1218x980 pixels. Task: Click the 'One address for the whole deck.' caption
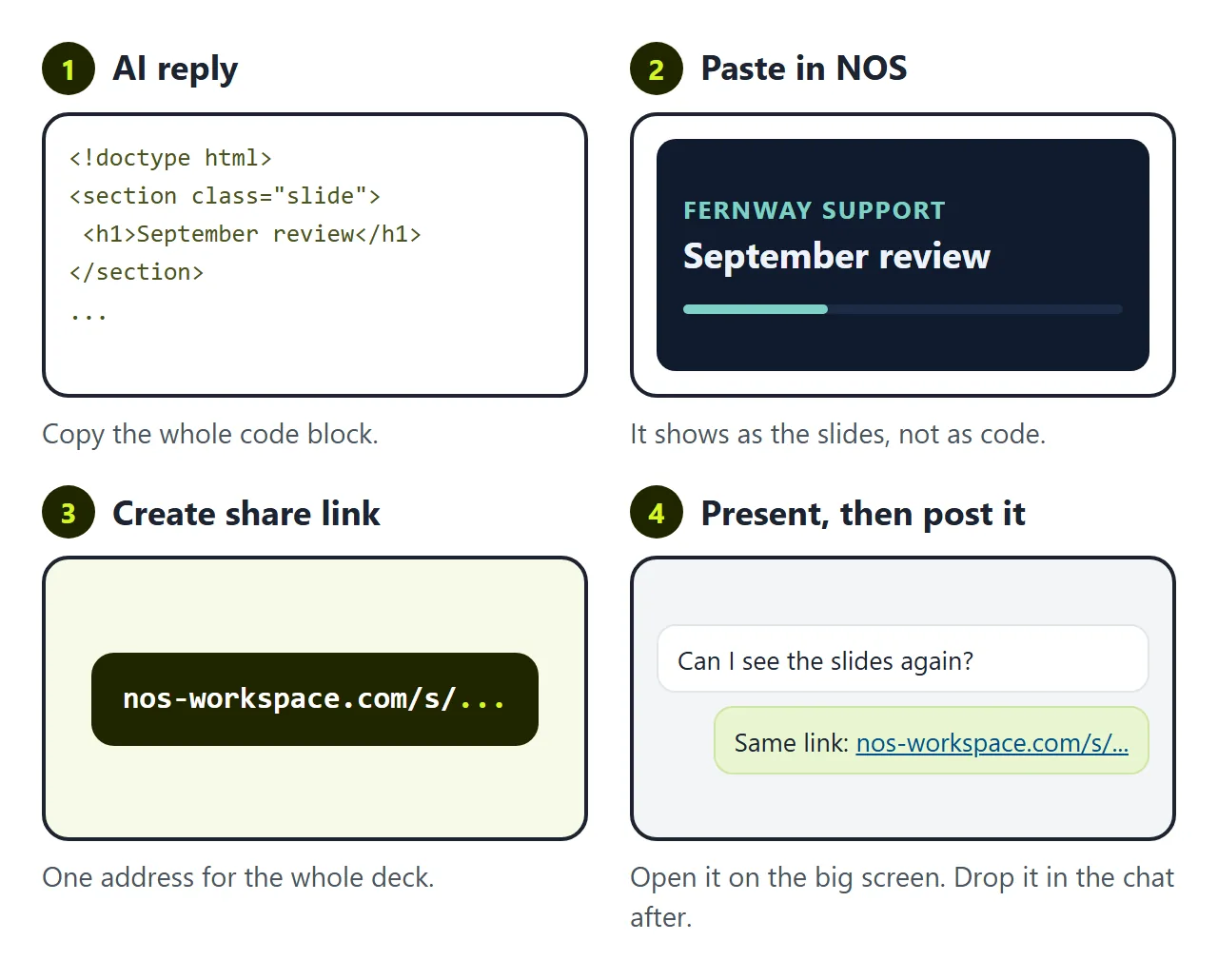[x=238, y=877]
